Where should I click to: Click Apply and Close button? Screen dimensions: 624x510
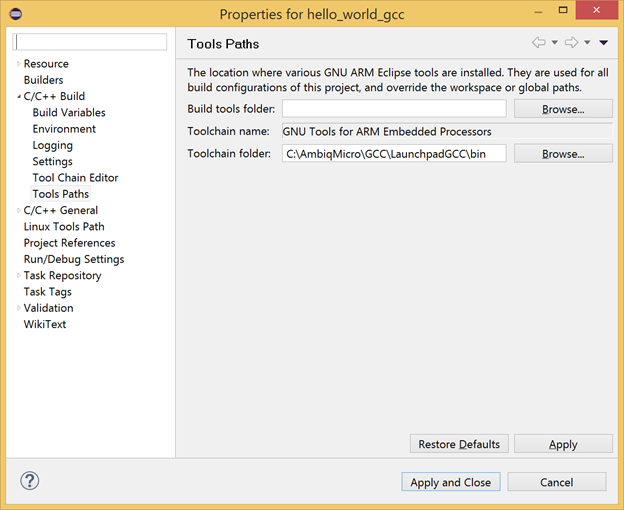451,482
